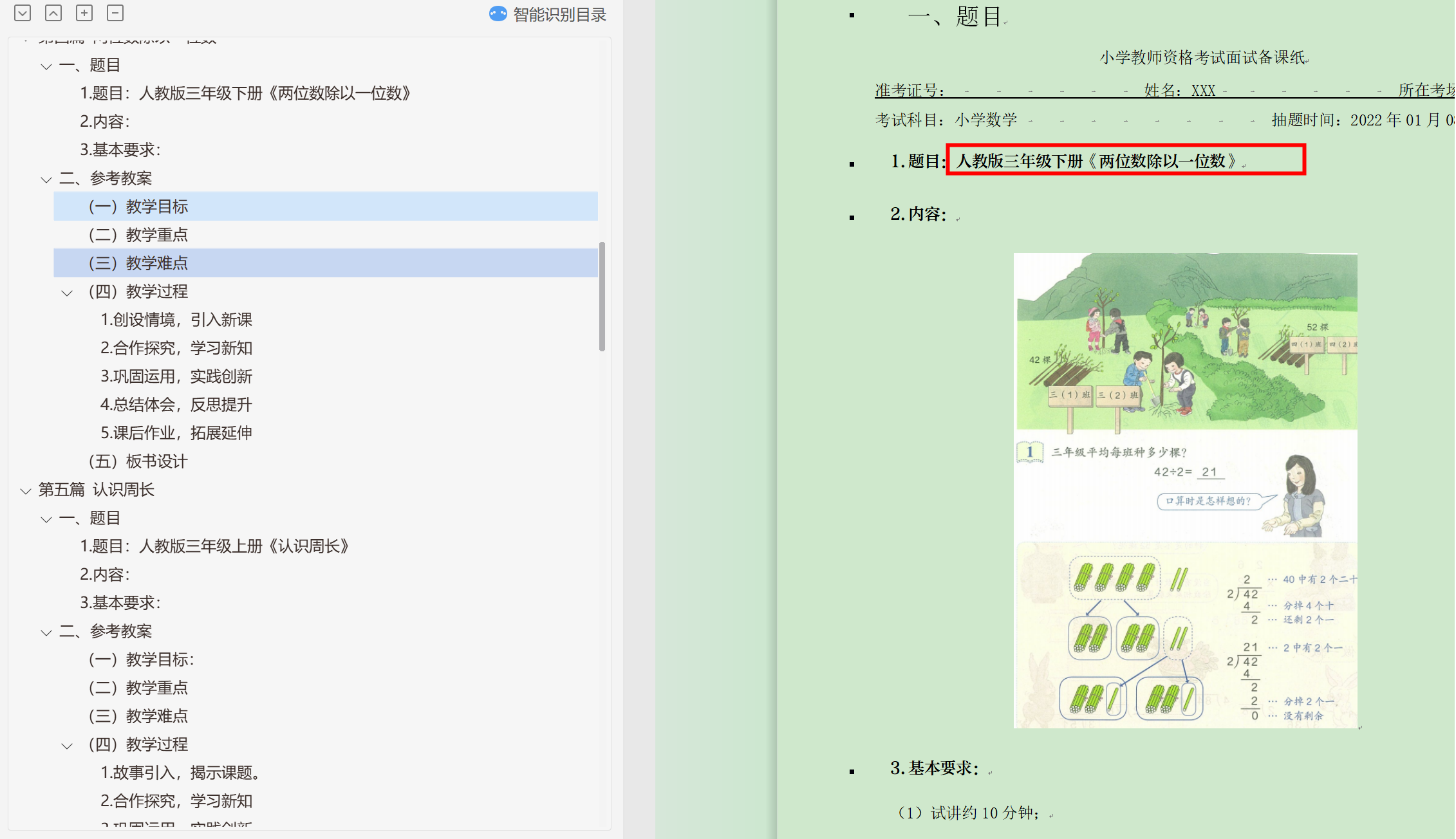This screenshot has height=839, width=1456.
Task: Click the outline panel's vertical scrollbar thumb
Action: (602, 296)
